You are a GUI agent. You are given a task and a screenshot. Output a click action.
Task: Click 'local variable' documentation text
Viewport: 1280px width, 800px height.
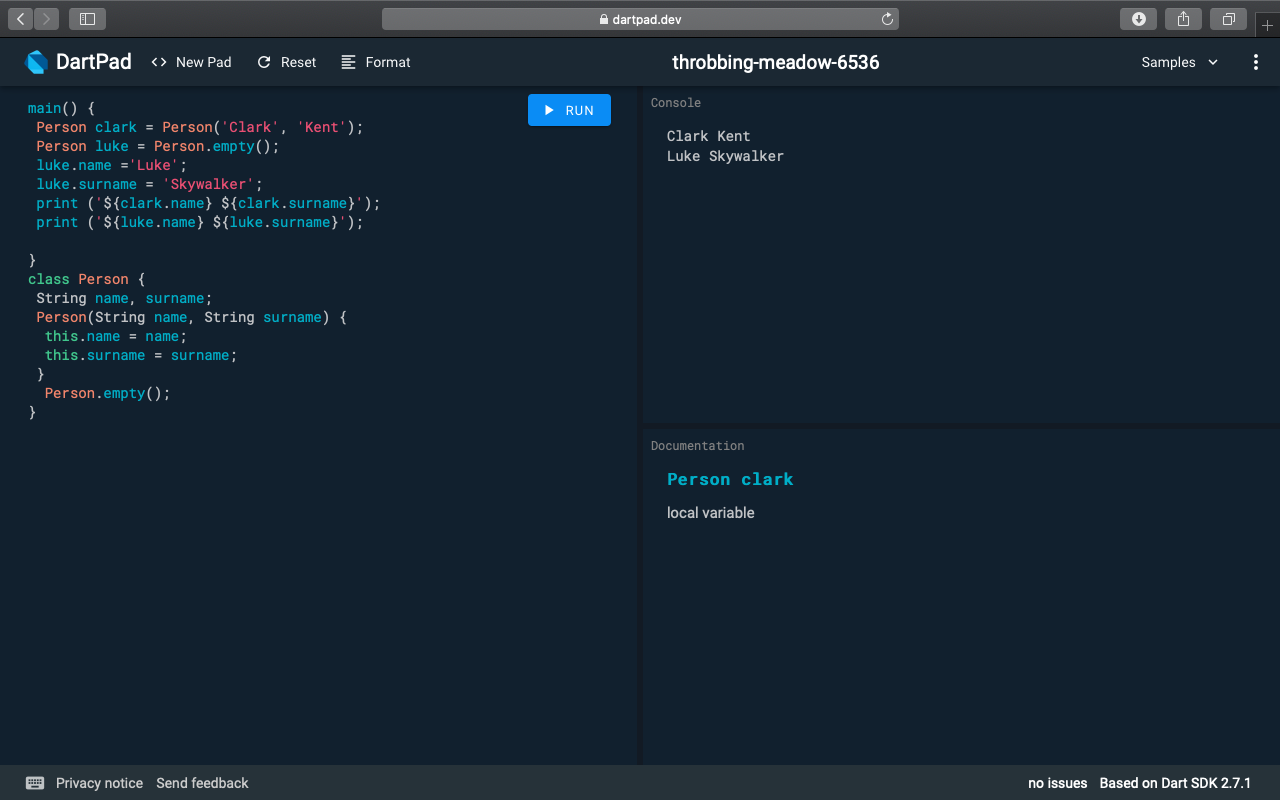click(711, 513)
